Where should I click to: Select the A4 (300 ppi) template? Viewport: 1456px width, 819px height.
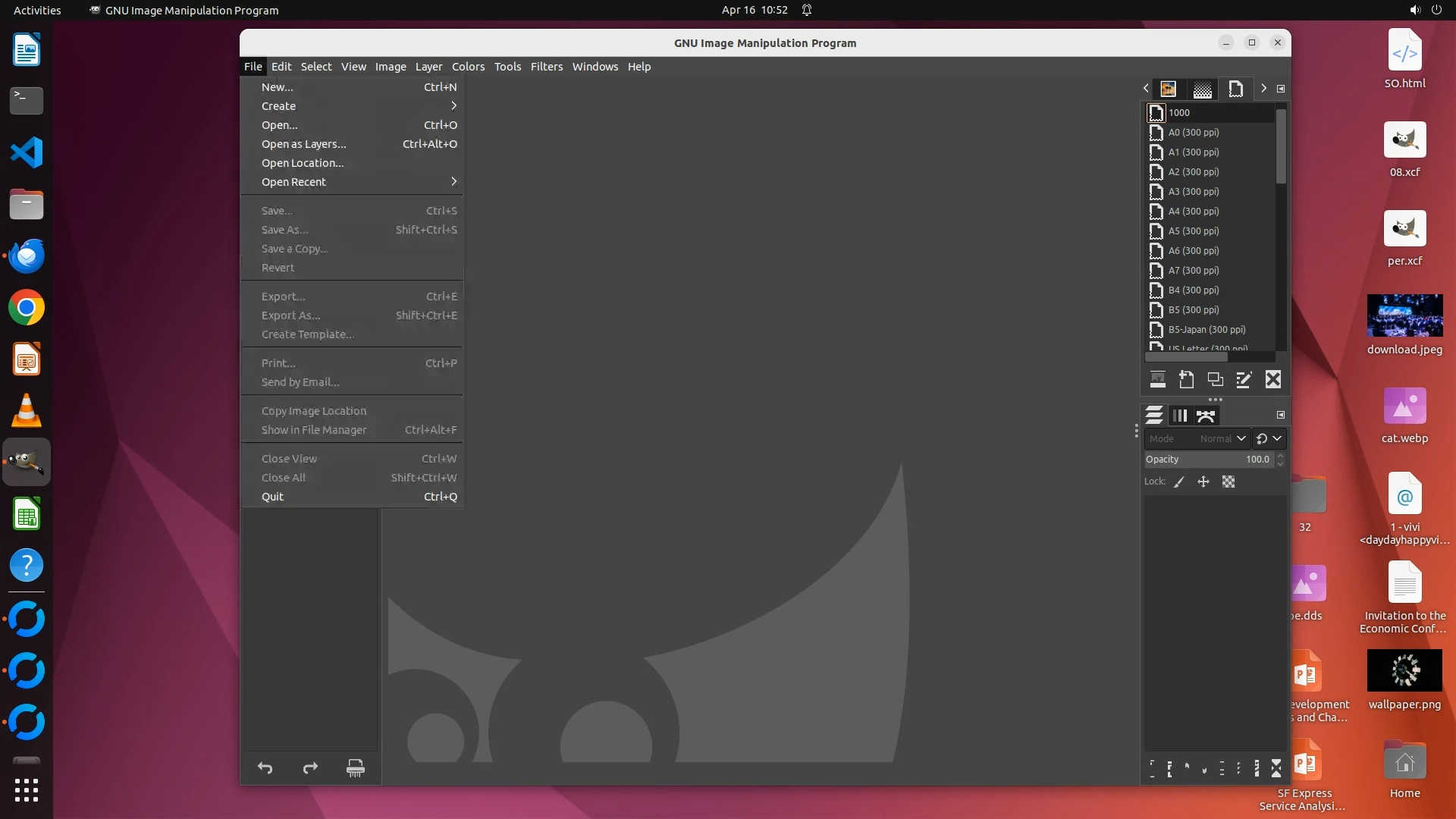1194,212
